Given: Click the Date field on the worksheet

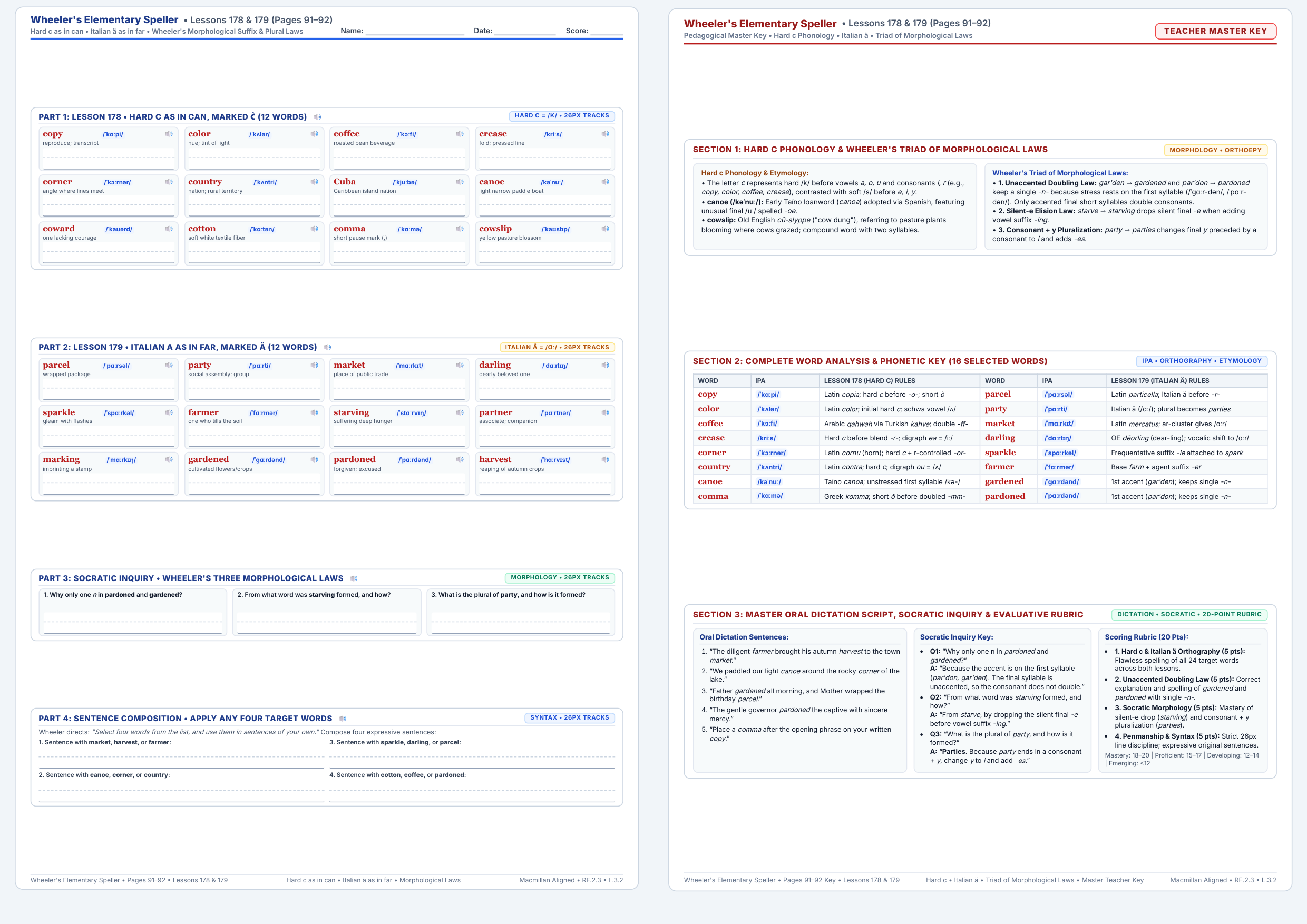Looking at the screenshot, I should pyautogui.click(x=525, y=31).
